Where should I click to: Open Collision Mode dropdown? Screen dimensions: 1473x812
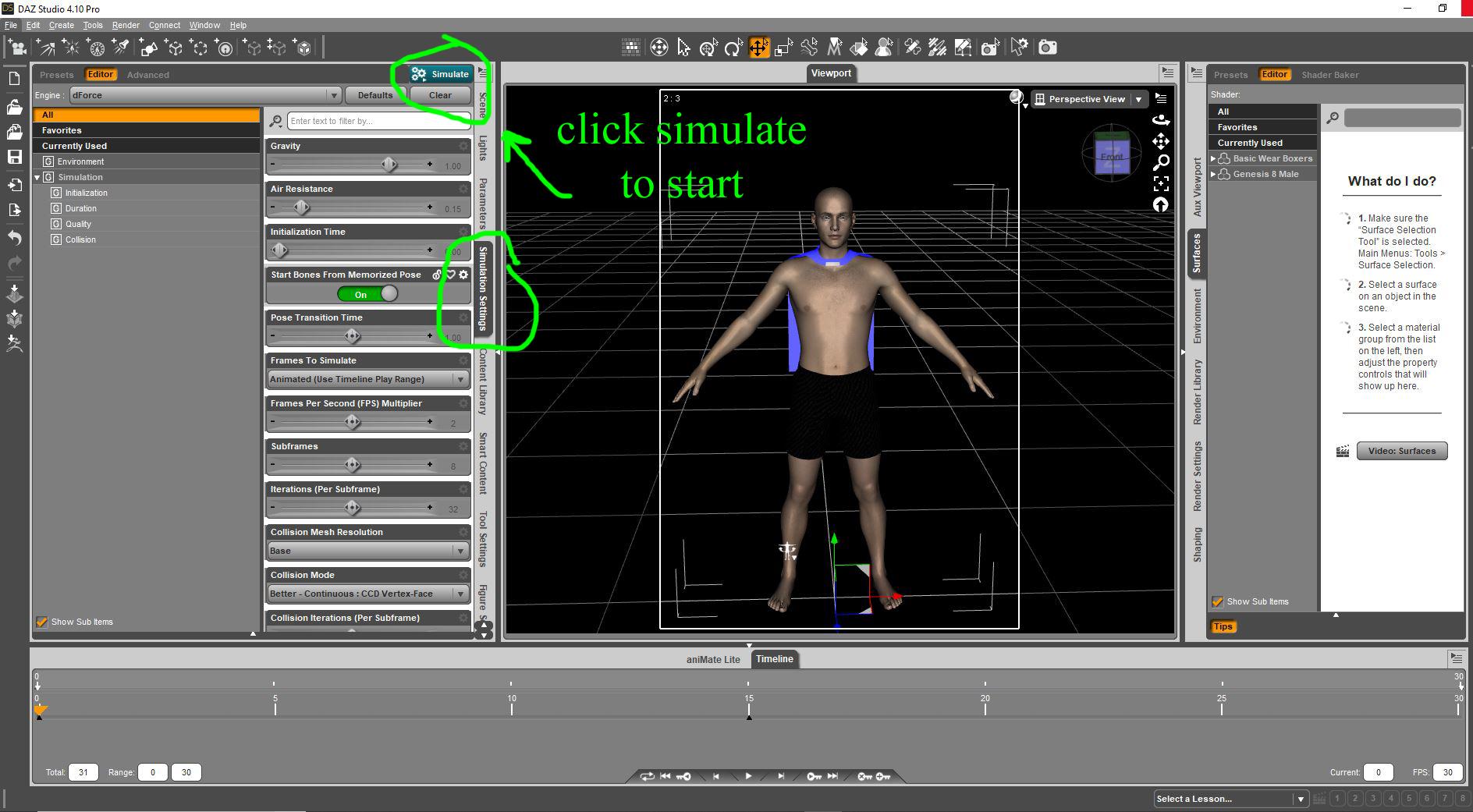(x=367, y=594)
